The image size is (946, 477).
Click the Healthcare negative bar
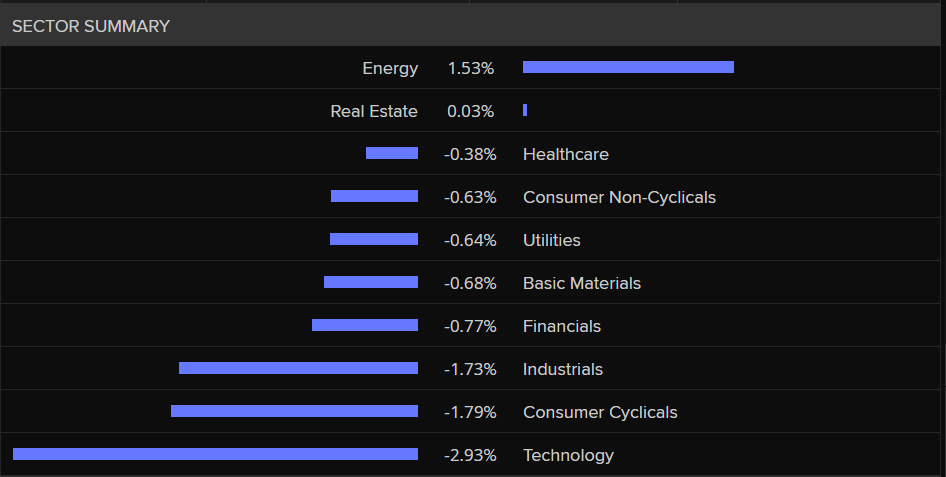[391, 153]
